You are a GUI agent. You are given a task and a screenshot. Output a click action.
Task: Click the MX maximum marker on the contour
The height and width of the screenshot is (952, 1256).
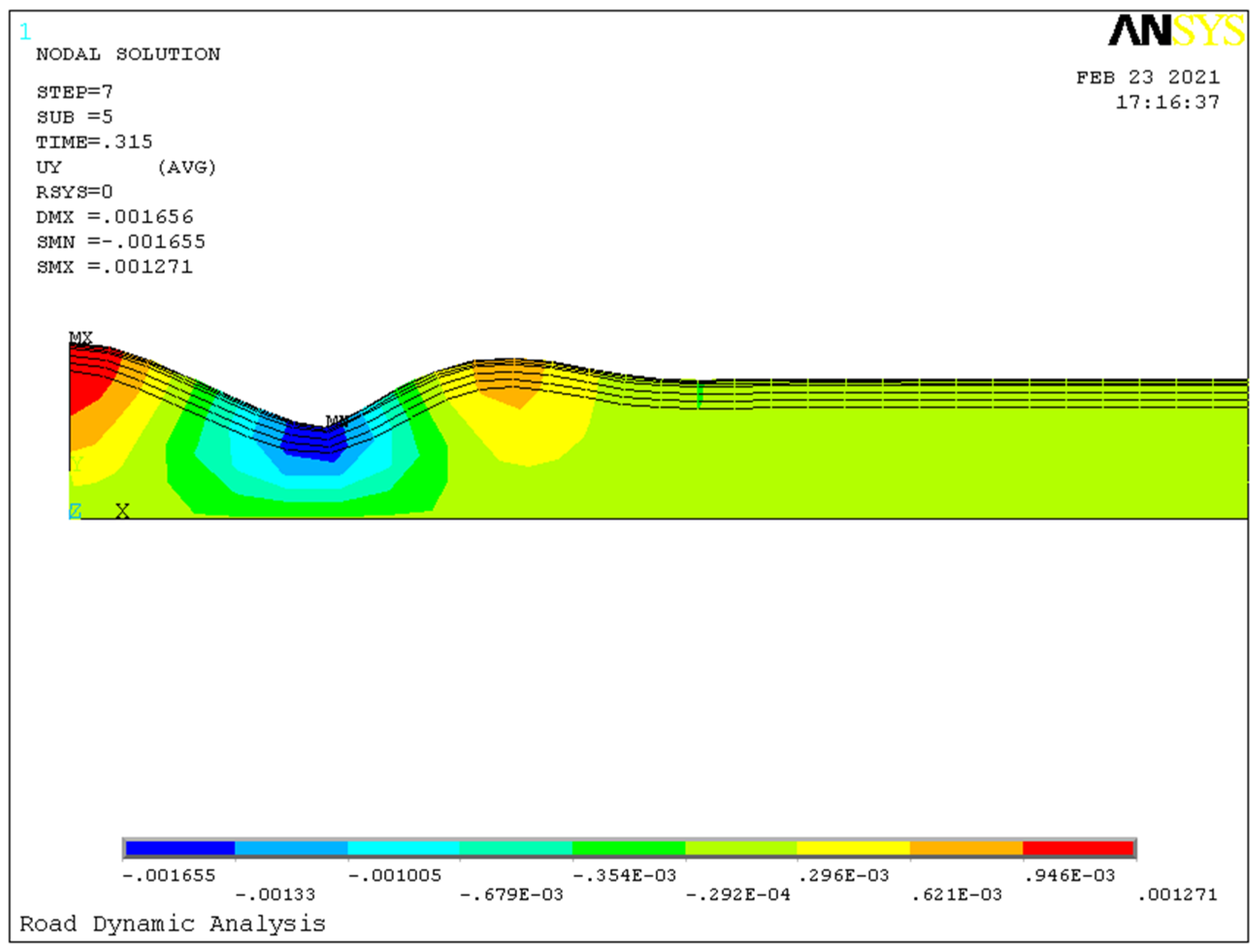pyautogui.click(x=80, y=338)
